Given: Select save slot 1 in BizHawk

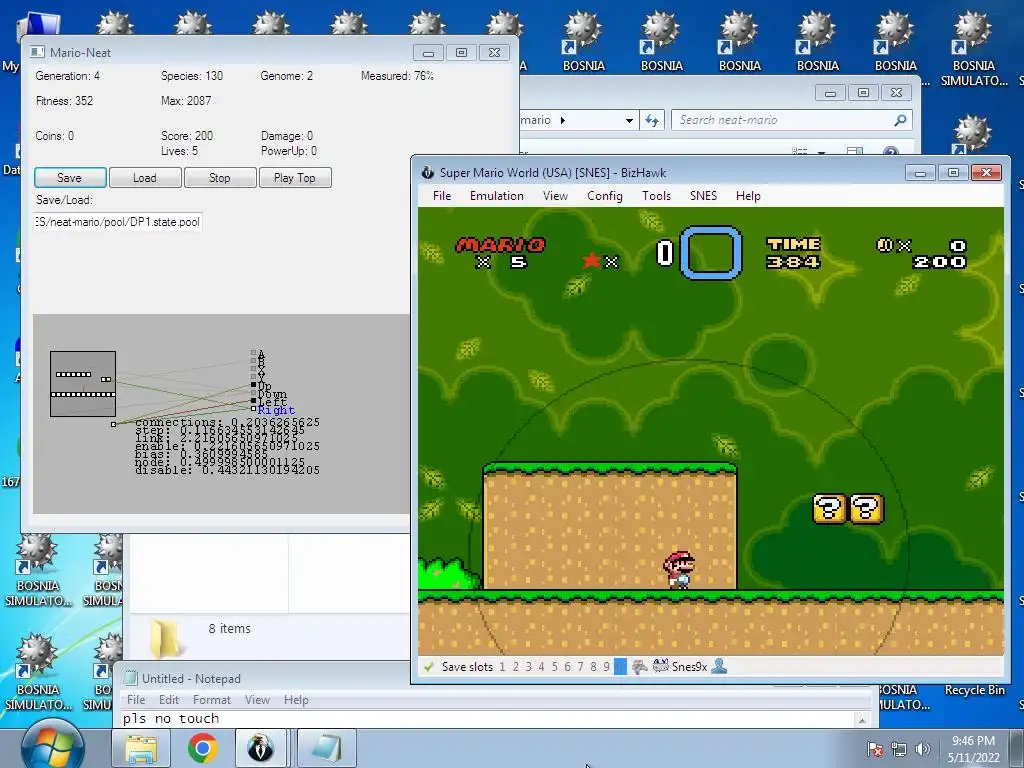Looking at the screenshot, I should [502, 667].
